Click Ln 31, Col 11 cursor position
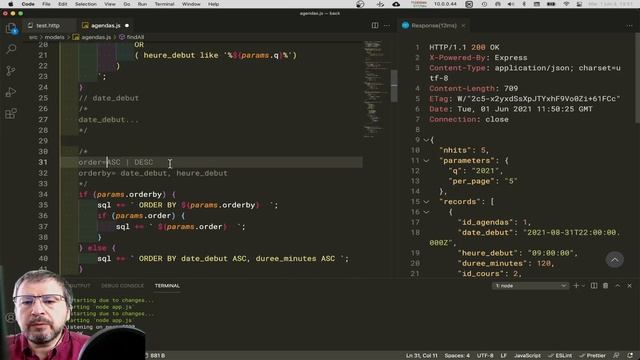 pos(421,356)
